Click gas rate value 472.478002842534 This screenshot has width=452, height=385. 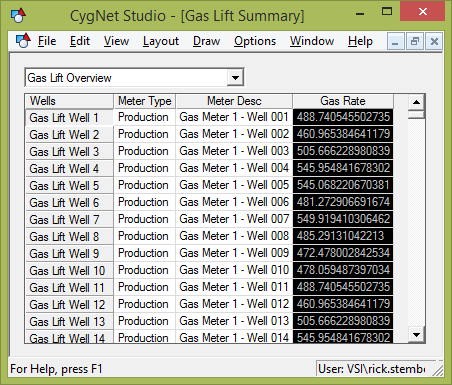pos(343,253)
